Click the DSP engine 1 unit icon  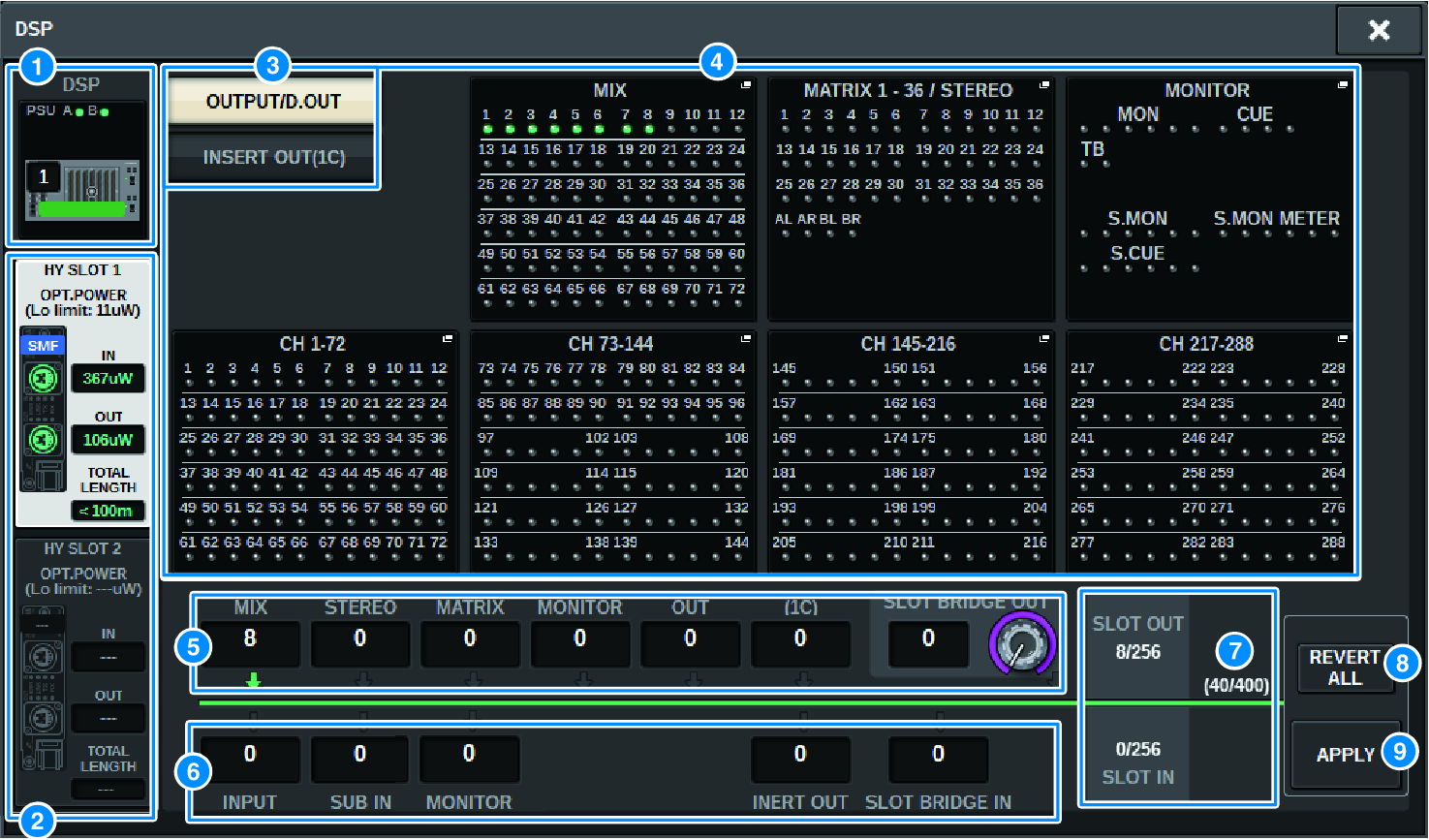(82, 190)
